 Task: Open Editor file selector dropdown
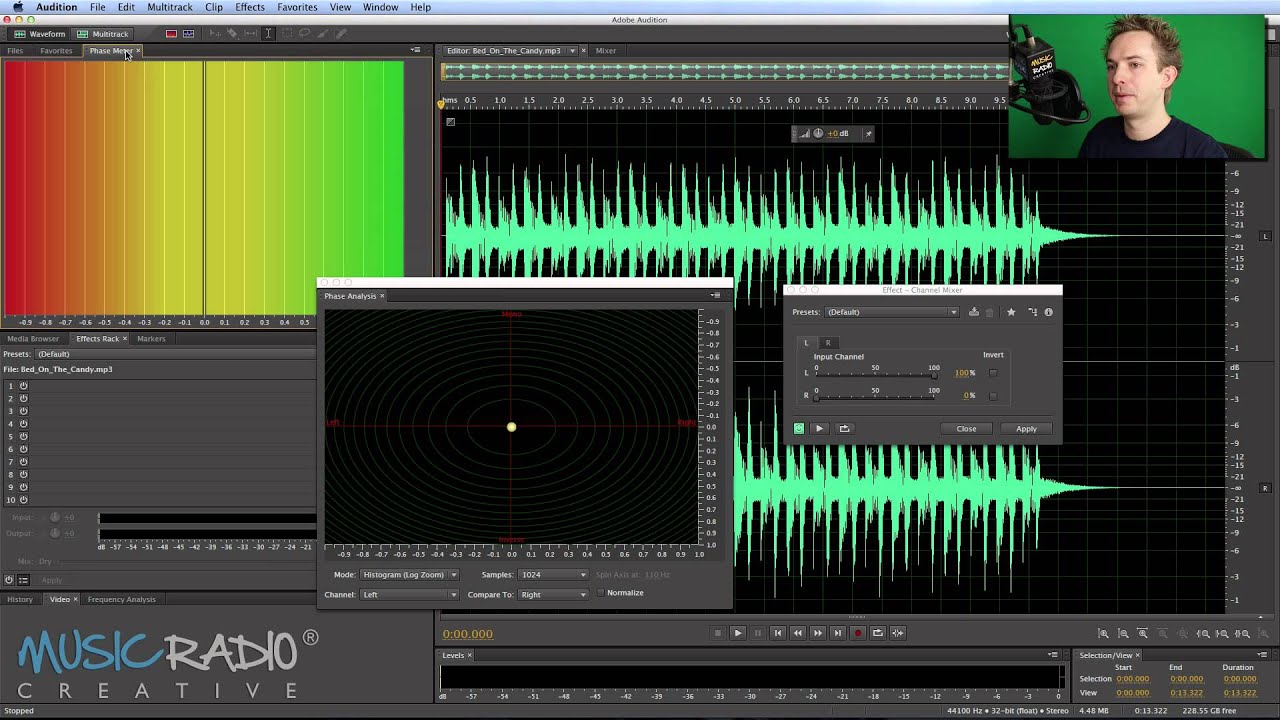coord(572,51)
